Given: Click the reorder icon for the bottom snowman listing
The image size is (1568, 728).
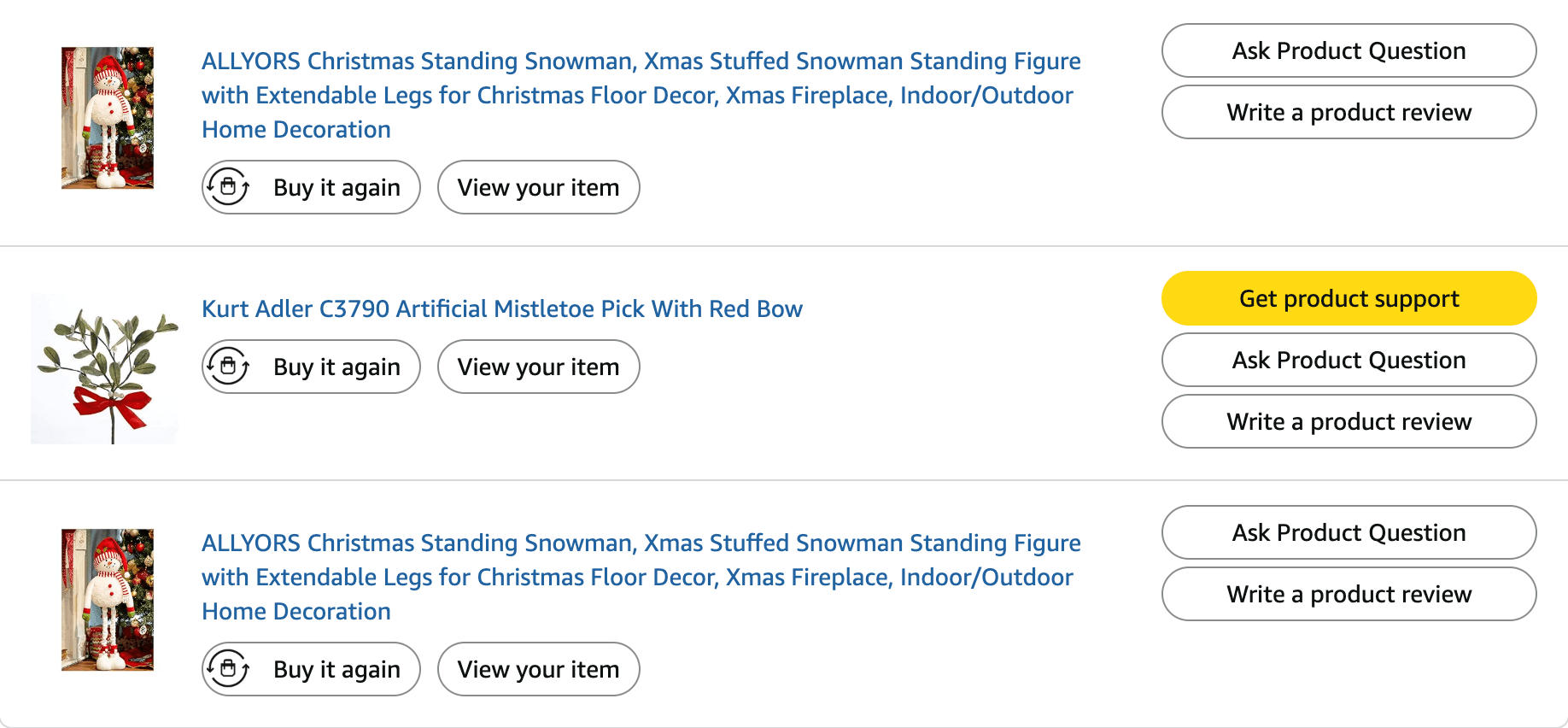Looking at the screenshot, I should click(228, 669).
